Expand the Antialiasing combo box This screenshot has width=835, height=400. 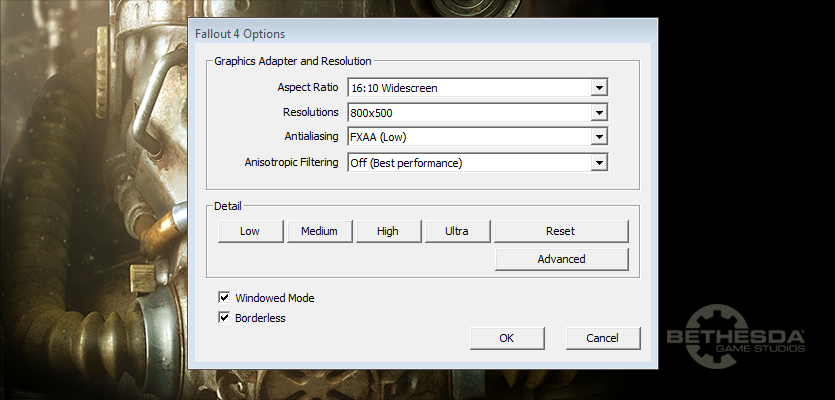click(x=477, y=137)
